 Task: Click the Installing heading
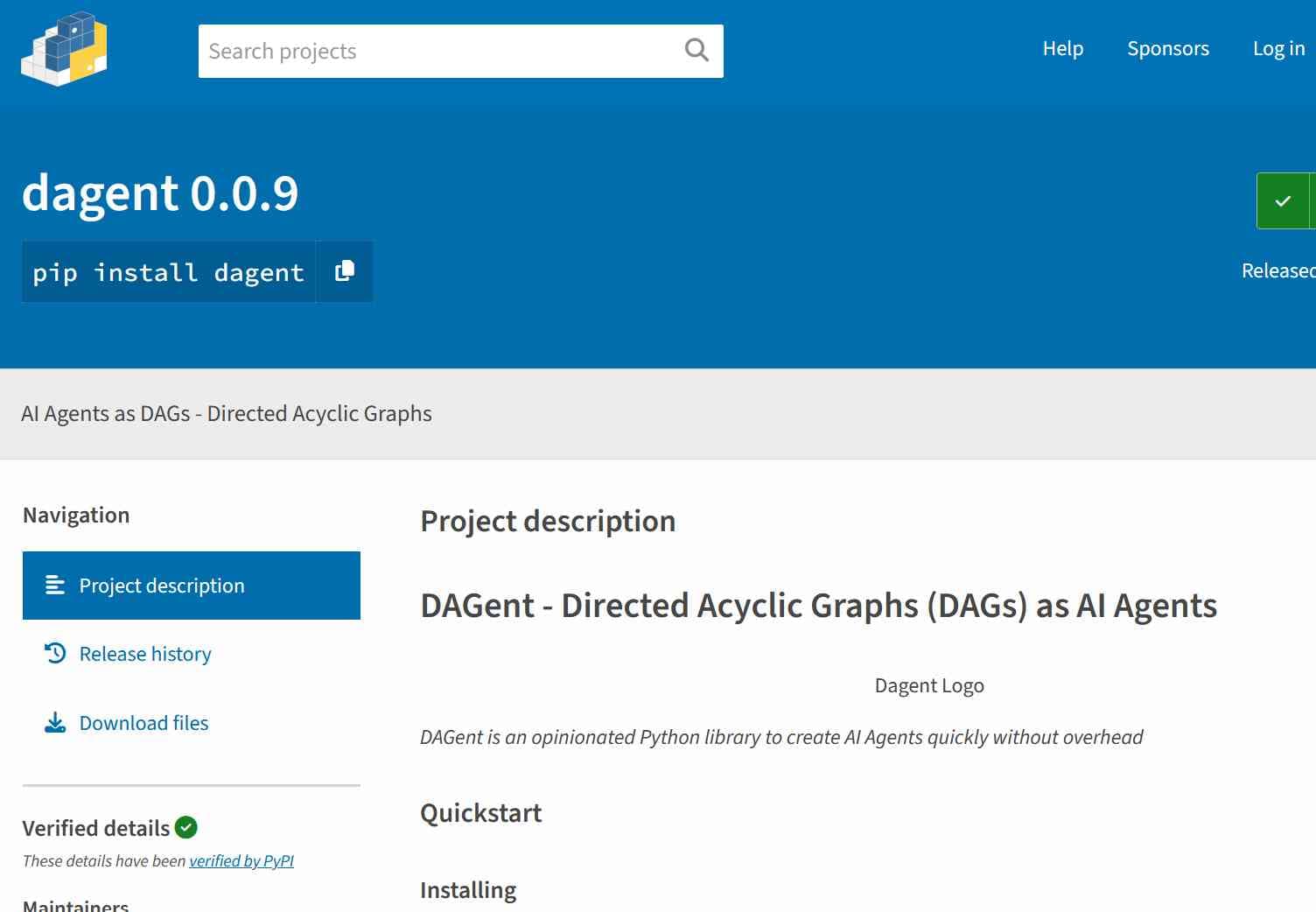(x=468, y=890)
